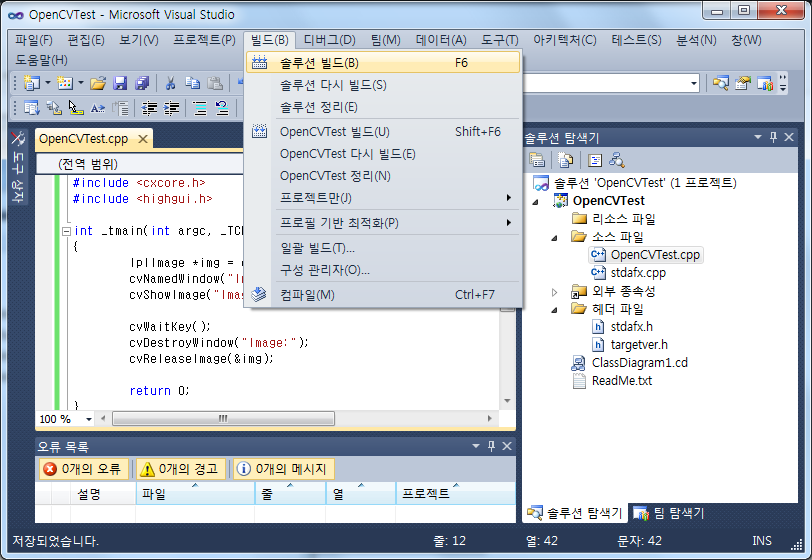The height and width of the screenshot is (560, 812).
Task: Click the View Class Diagram icon
Action: (x=617, y=159)
